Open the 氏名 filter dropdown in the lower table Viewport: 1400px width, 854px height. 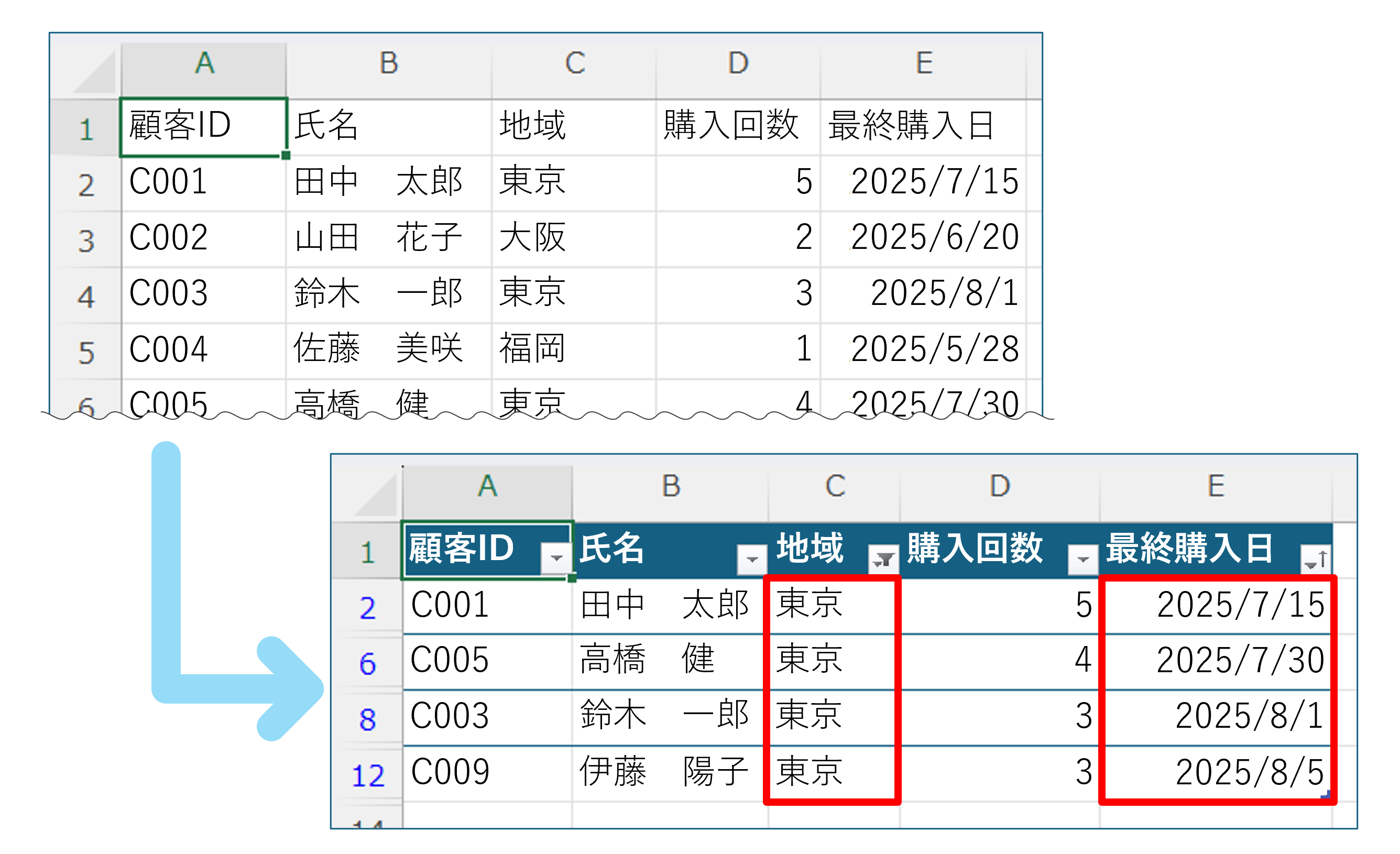click(752, 560)
